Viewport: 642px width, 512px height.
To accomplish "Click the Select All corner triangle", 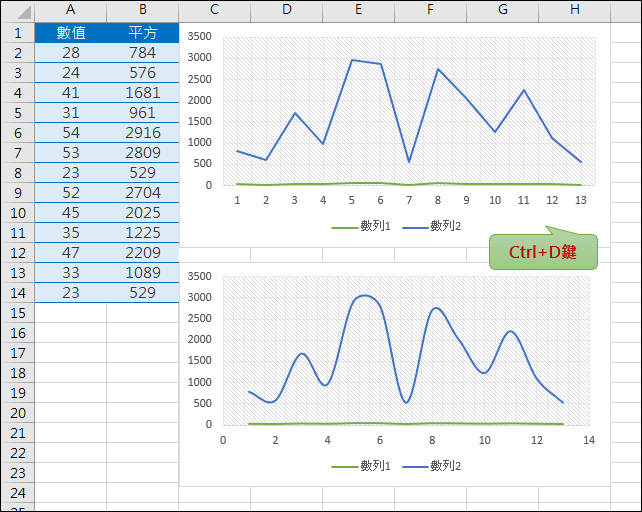I will 24,12.
